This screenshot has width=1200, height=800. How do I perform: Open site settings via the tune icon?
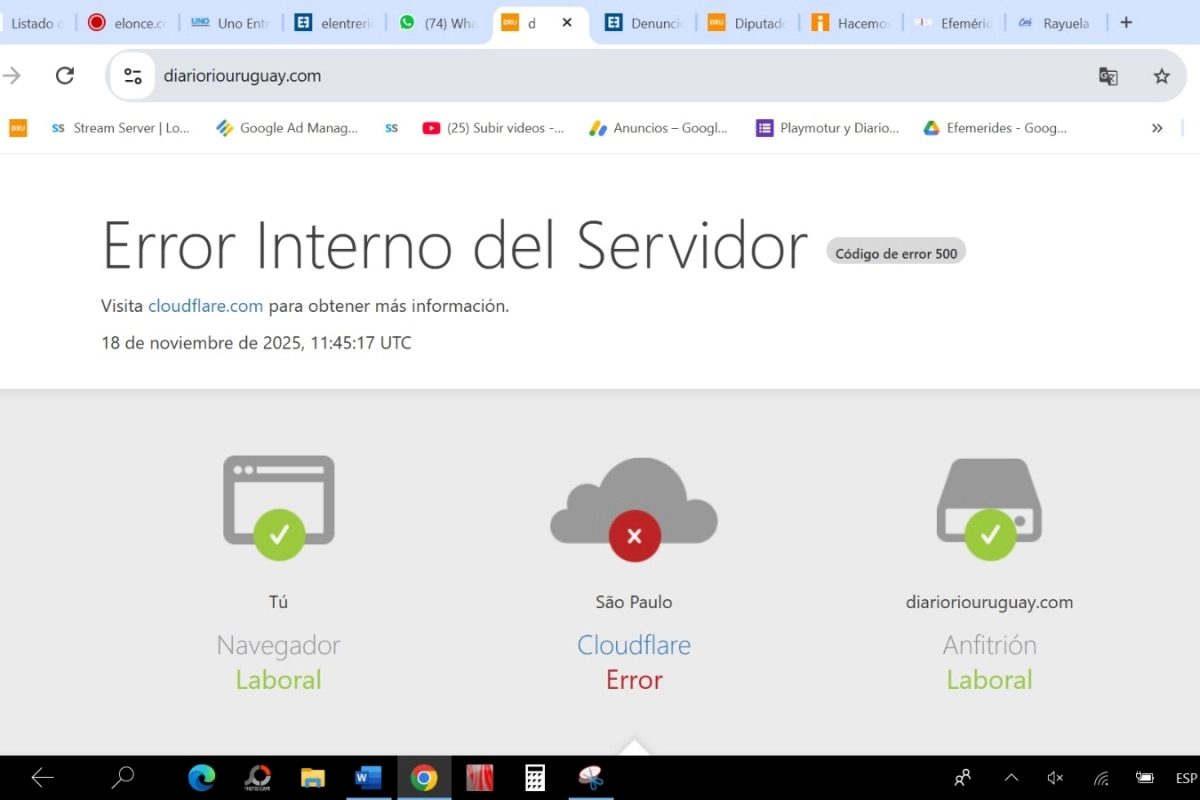click(131, 75)
